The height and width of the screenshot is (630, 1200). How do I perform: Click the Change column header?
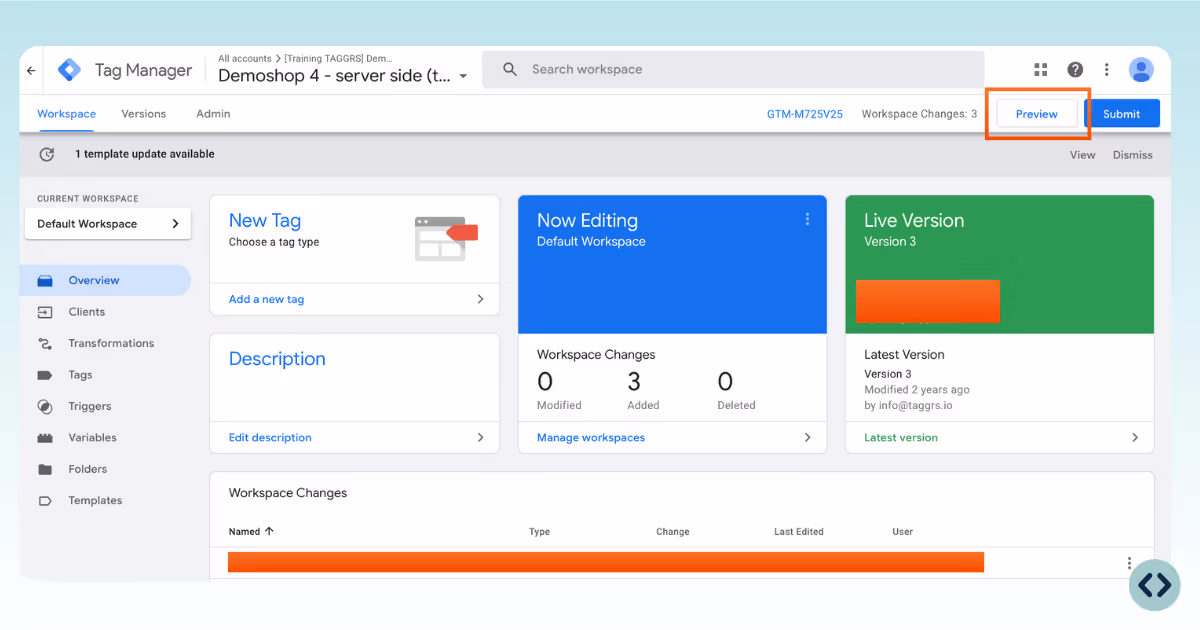tap(673, 532)
